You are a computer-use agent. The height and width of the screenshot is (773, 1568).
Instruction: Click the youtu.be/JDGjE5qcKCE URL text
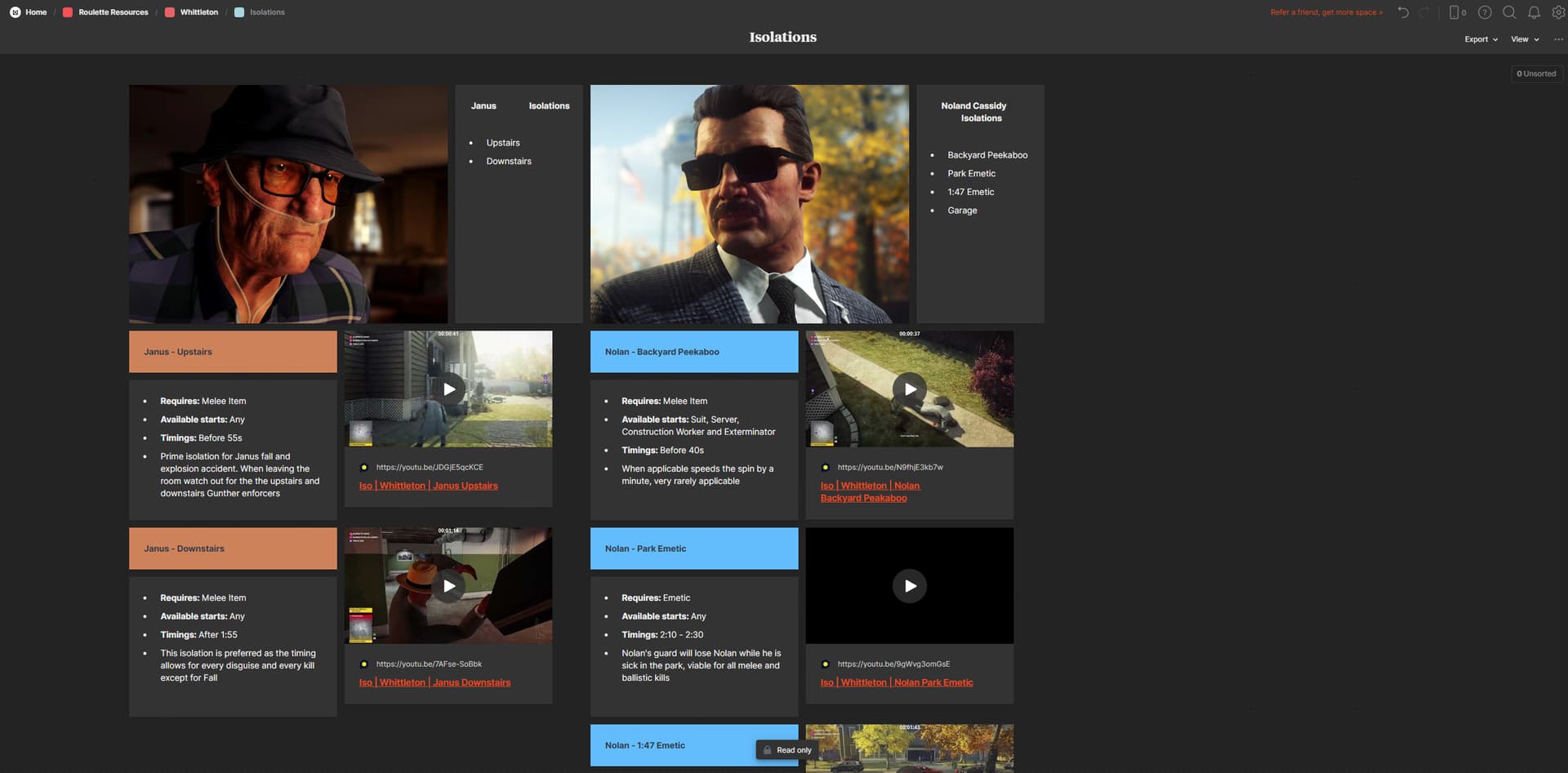point(430,468)
